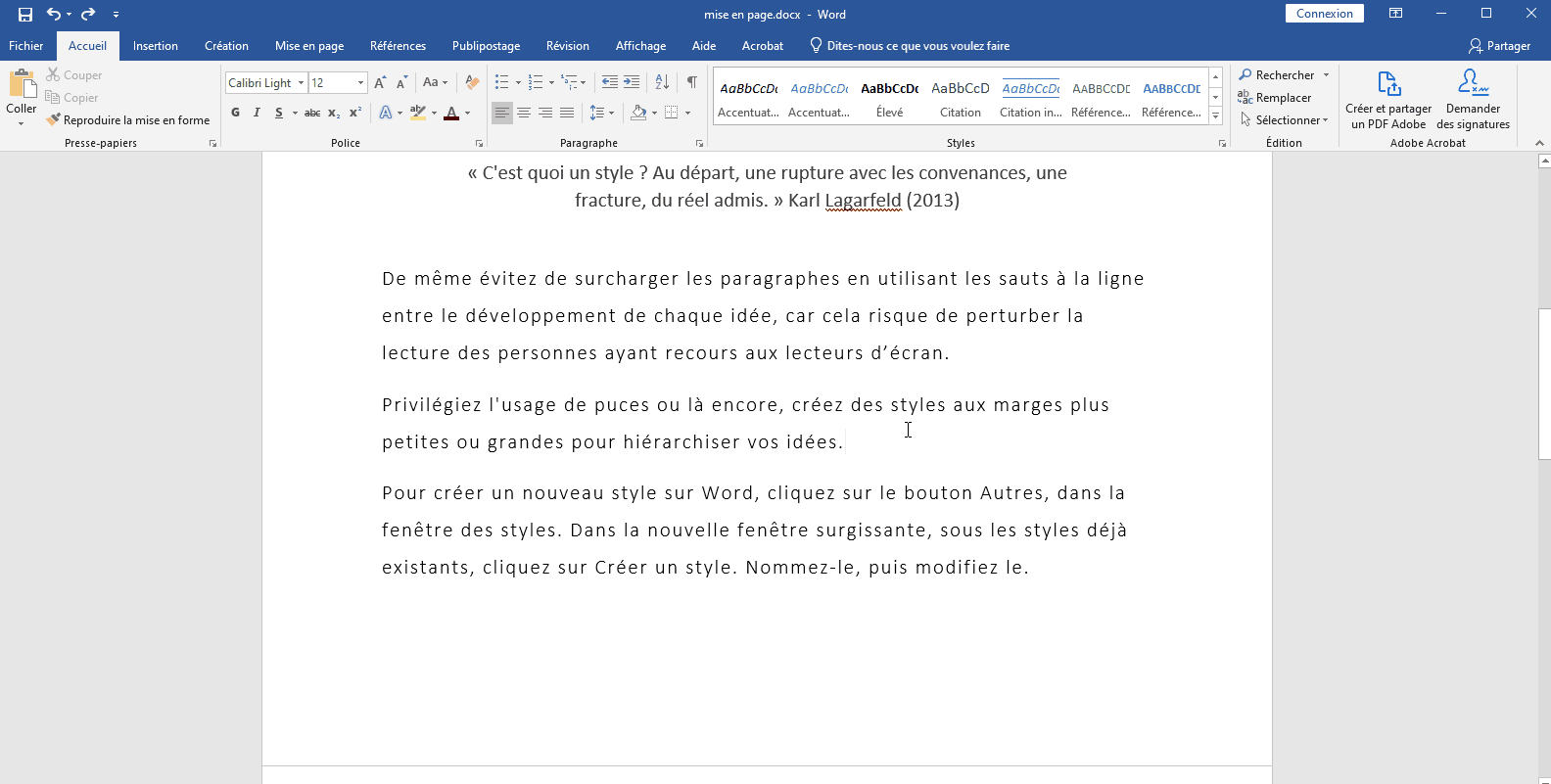
Task: Click the Partager share button
Action: pyautogui.click(x=1499, y=46)
